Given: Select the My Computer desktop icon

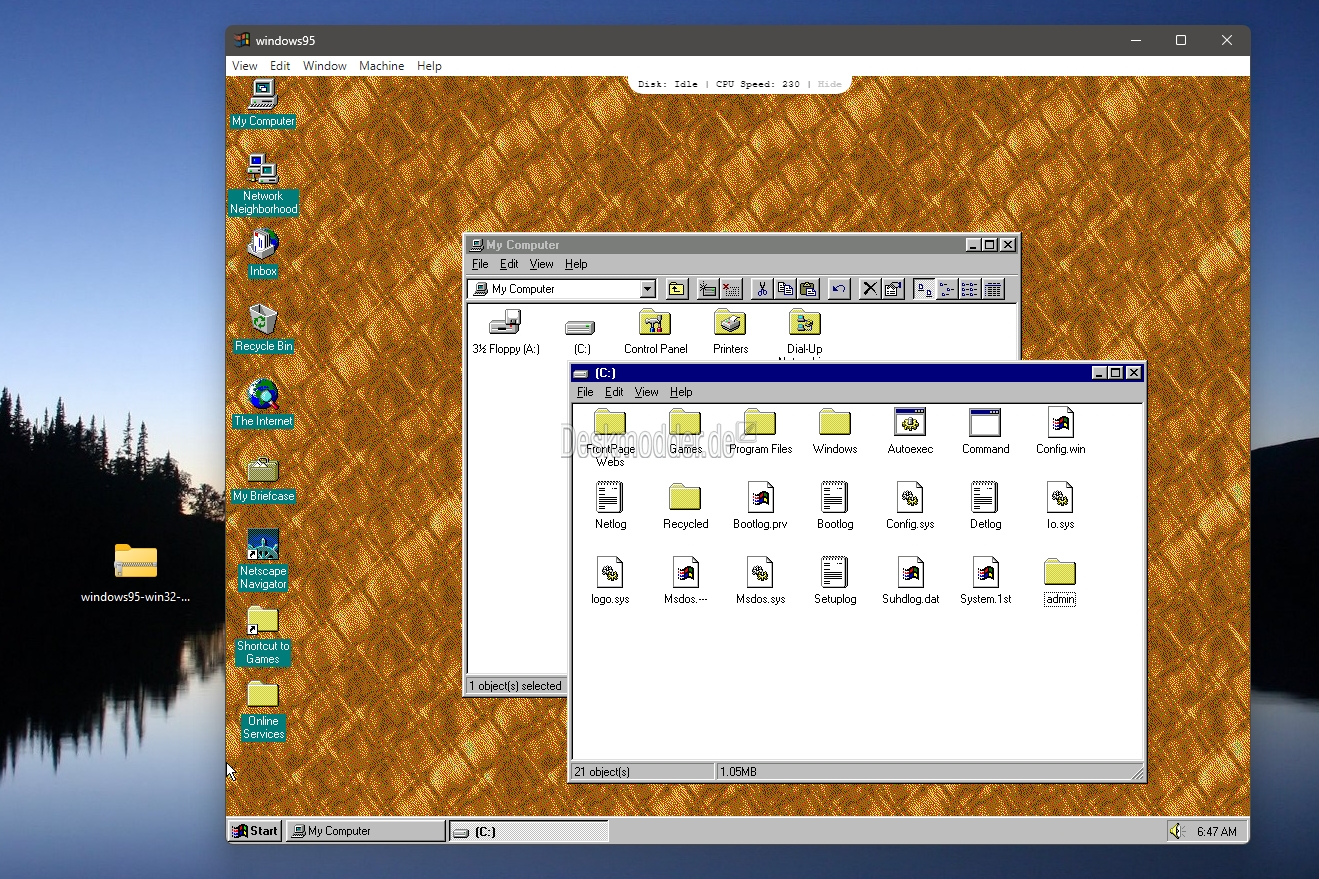Looking at the screenshot, I should coord(263,103).
